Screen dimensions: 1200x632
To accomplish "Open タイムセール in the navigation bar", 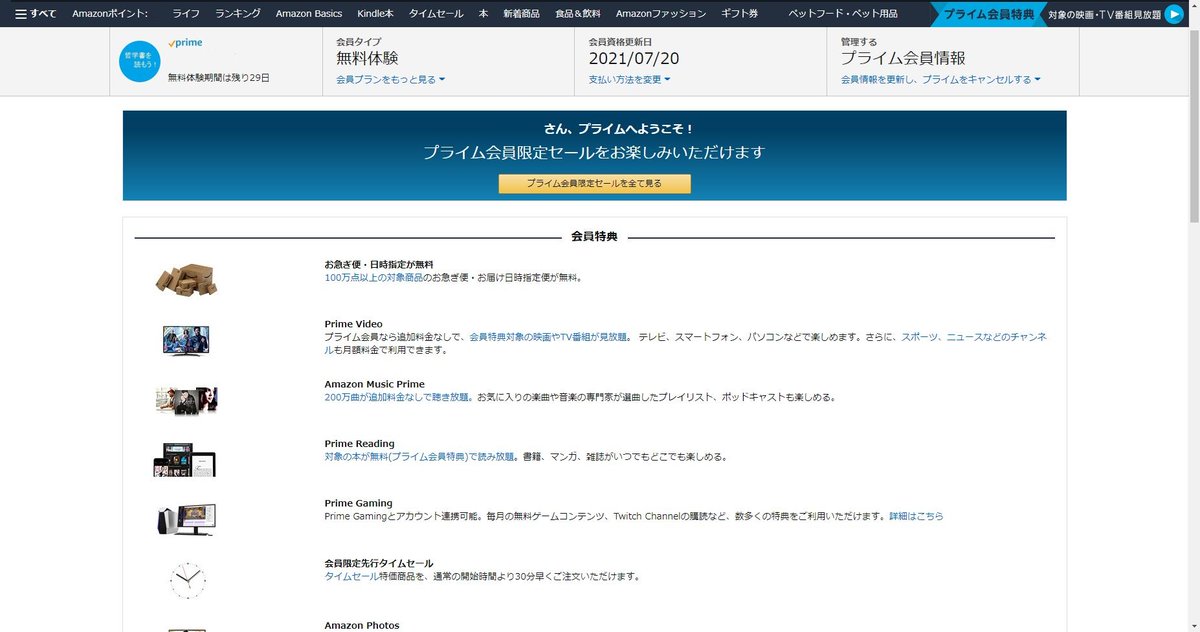I will 436,14.
